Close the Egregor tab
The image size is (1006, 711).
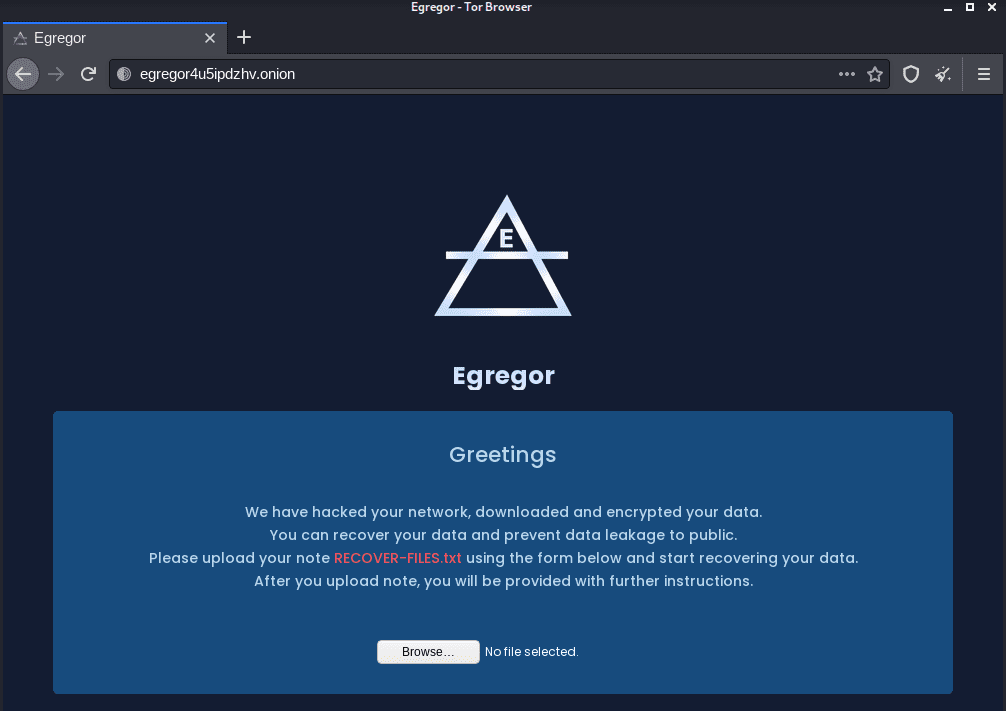tap(210, 38)
